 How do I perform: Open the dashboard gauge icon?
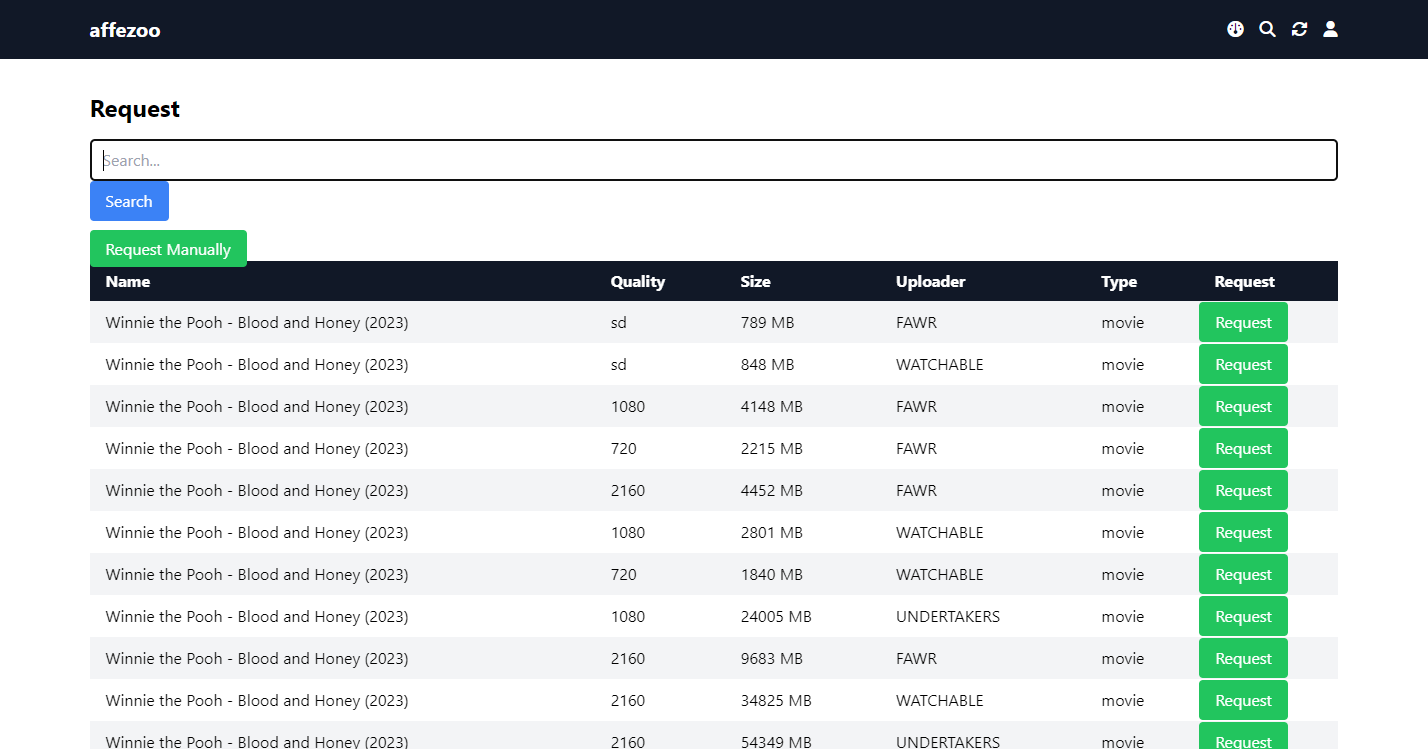click(1235, 29)
